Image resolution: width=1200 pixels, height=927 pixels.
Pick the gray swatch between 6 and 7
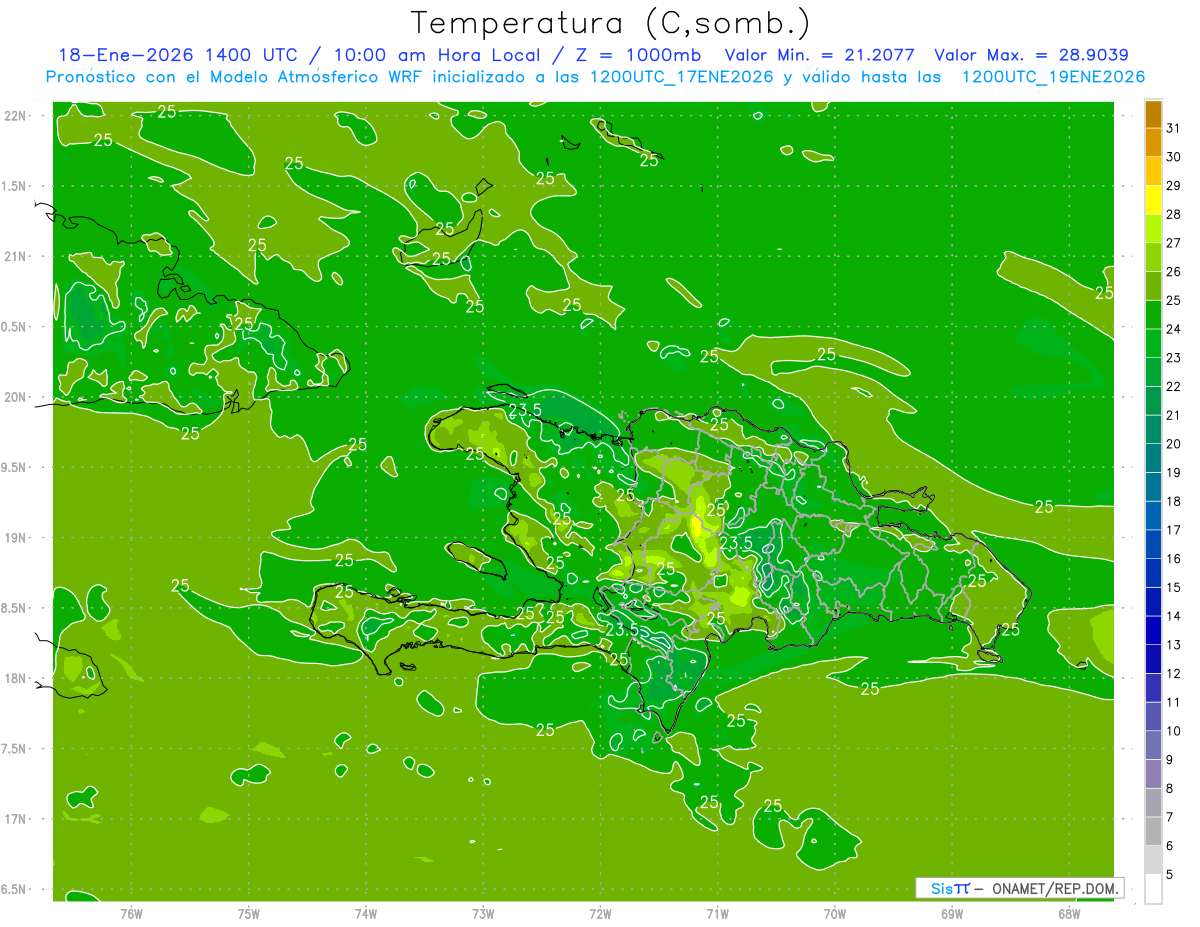click(x=1153, y=831)
